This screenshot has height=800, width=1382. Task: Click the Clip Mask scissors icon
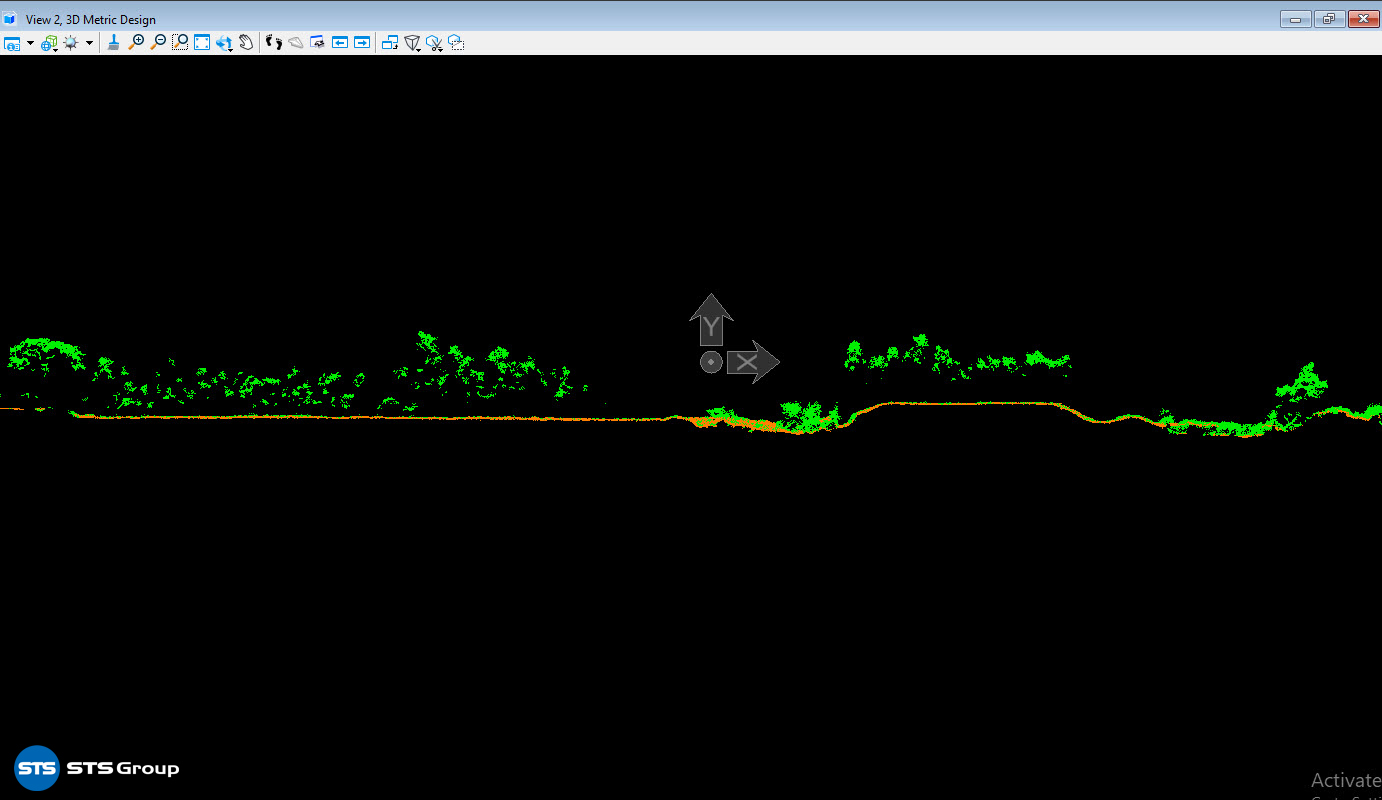click(x=434, y=43)
